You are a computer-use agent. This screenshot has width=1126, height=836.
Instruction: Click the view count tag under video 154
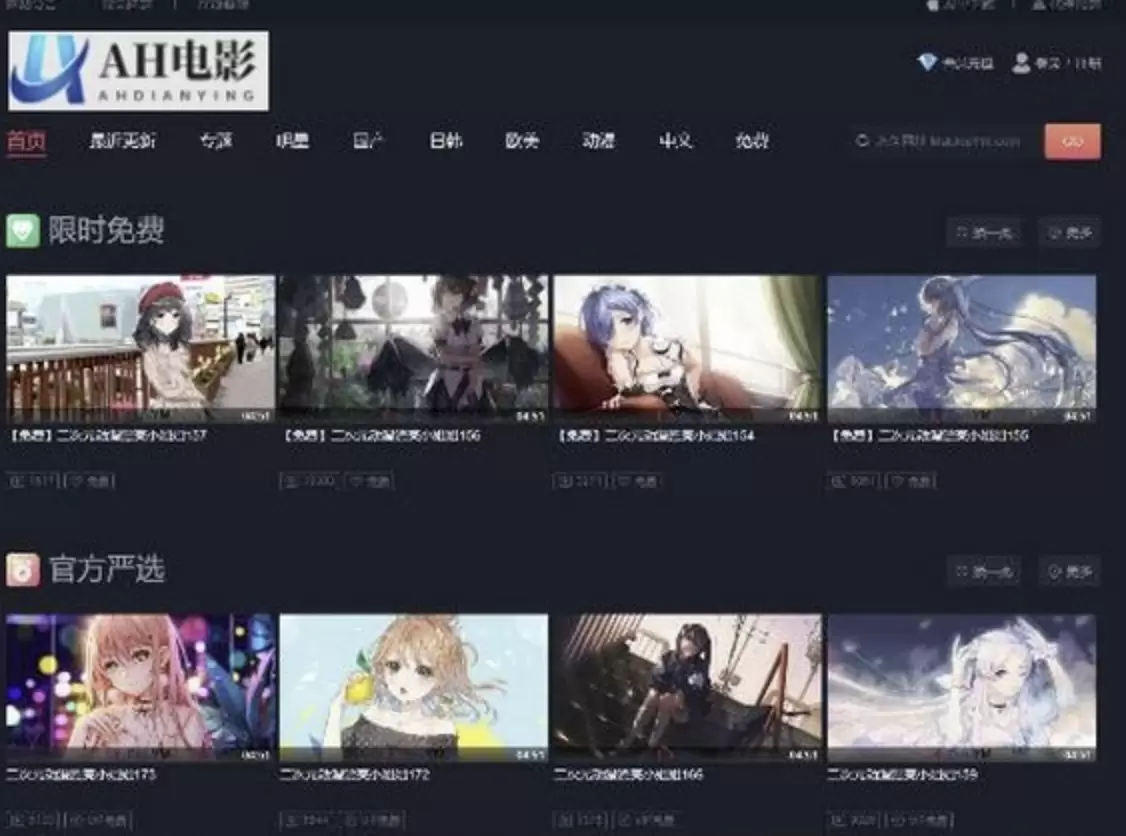tap(580, 480)
